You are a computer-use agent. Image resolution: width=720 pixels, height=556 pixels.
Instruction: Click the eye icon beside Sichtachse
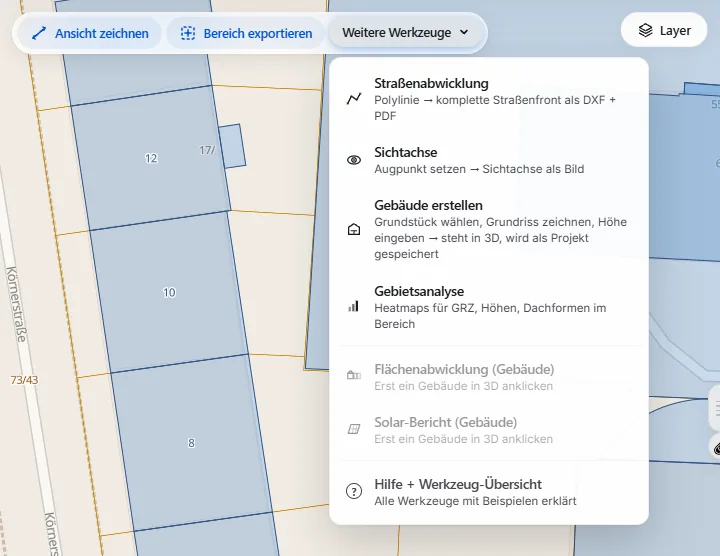click(x=354, y=160)
